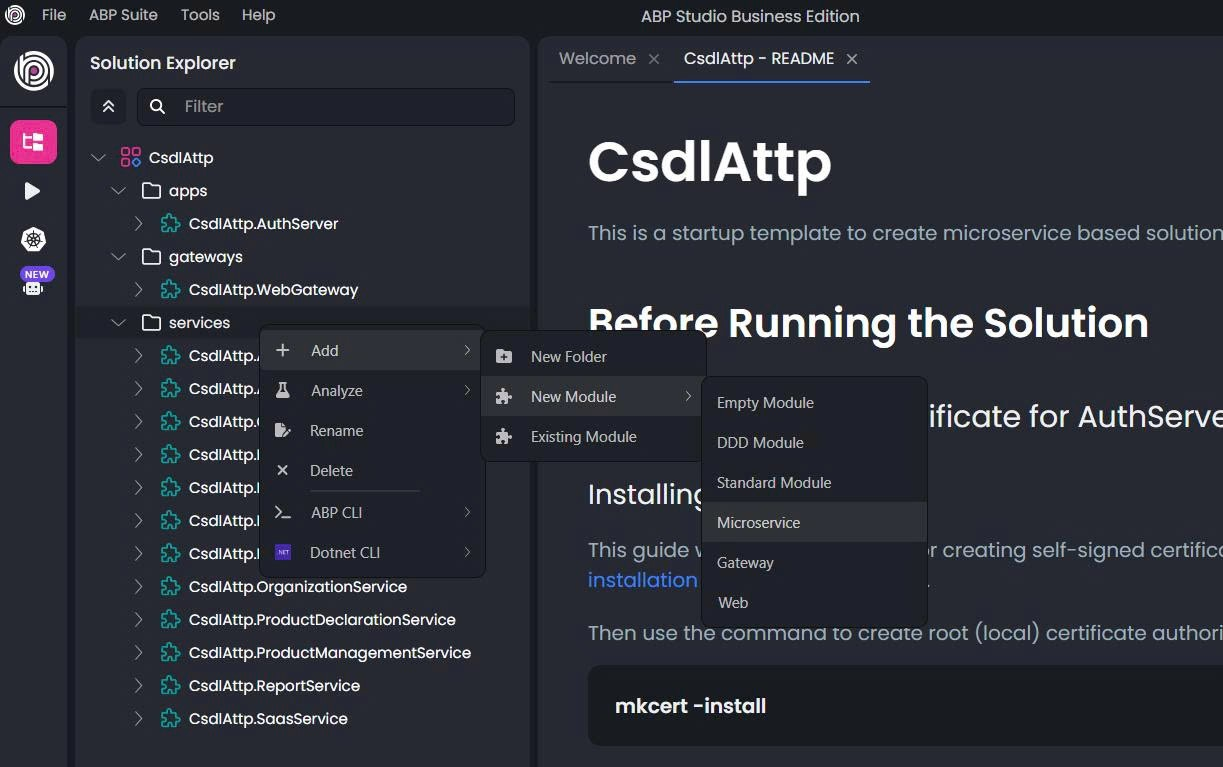Select the CsdlAttp.OrganizationService tree item

(298, 586)
